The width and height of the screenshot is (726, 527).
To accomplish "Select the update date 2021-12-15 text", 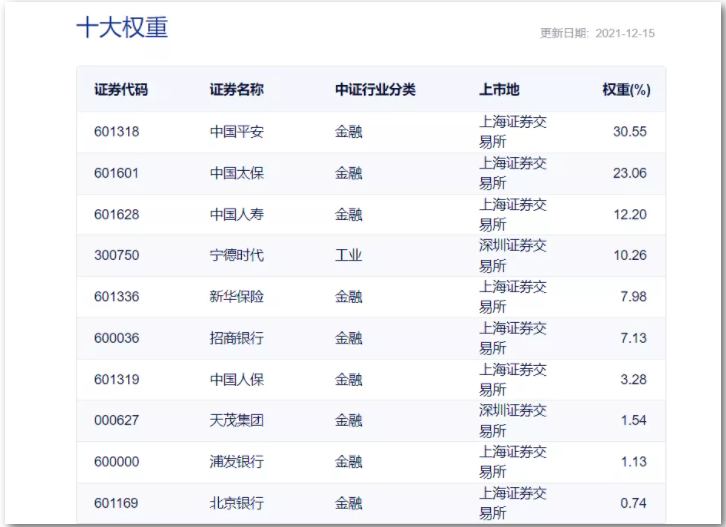I will 624,33.
